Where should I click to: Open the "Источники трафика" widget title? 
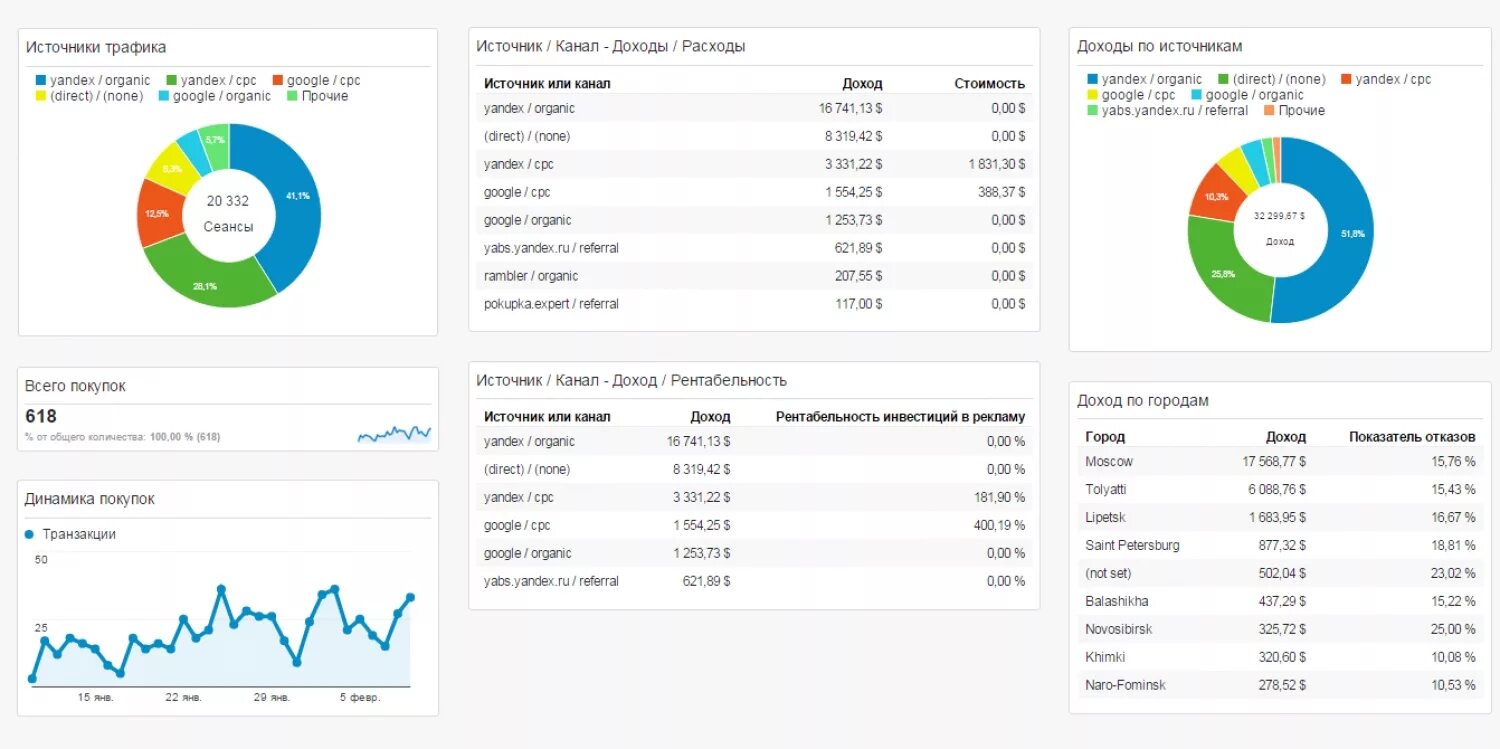[96, 47]
